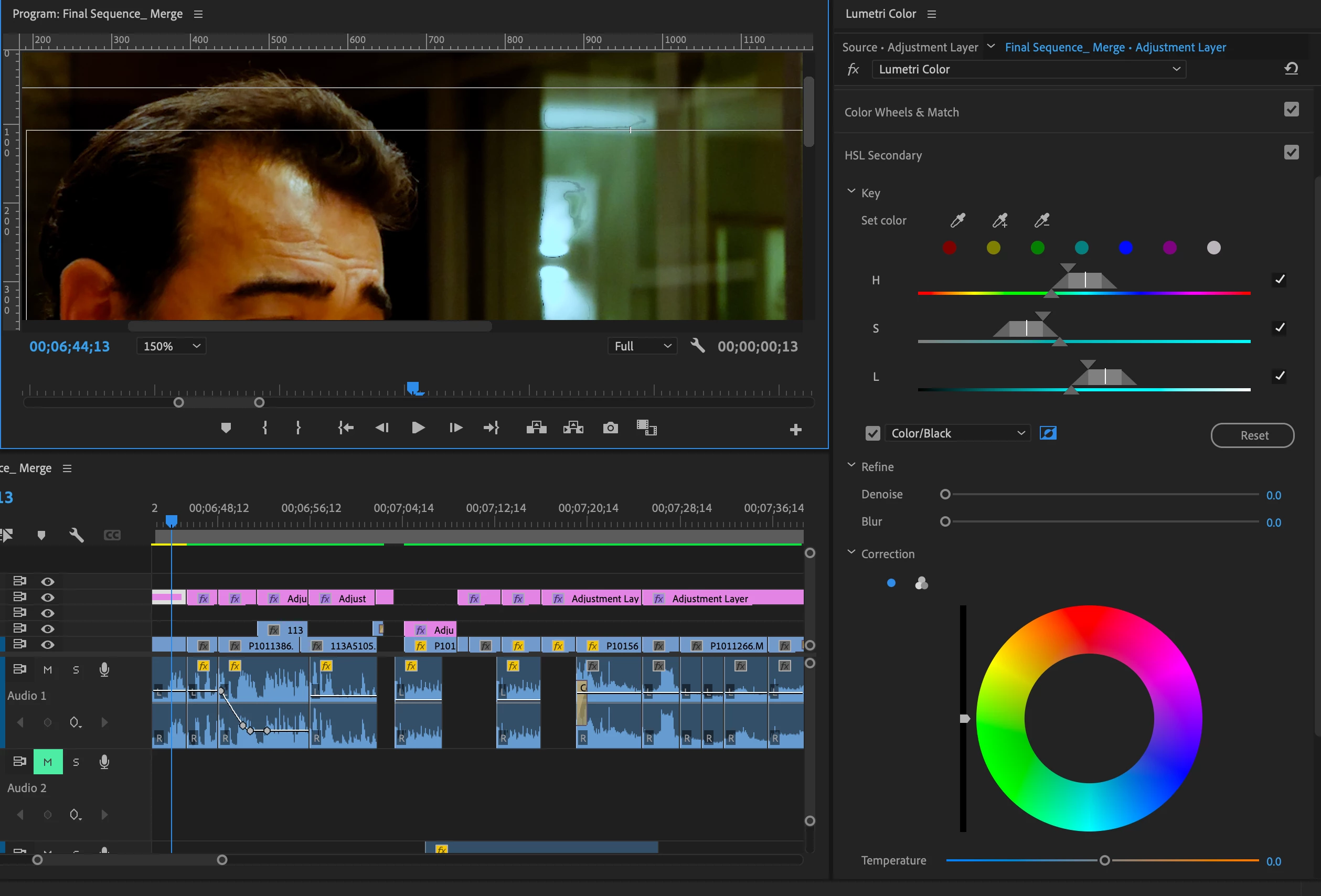Select the add color eyedropper (plus)

click(x=1000, y=220)
